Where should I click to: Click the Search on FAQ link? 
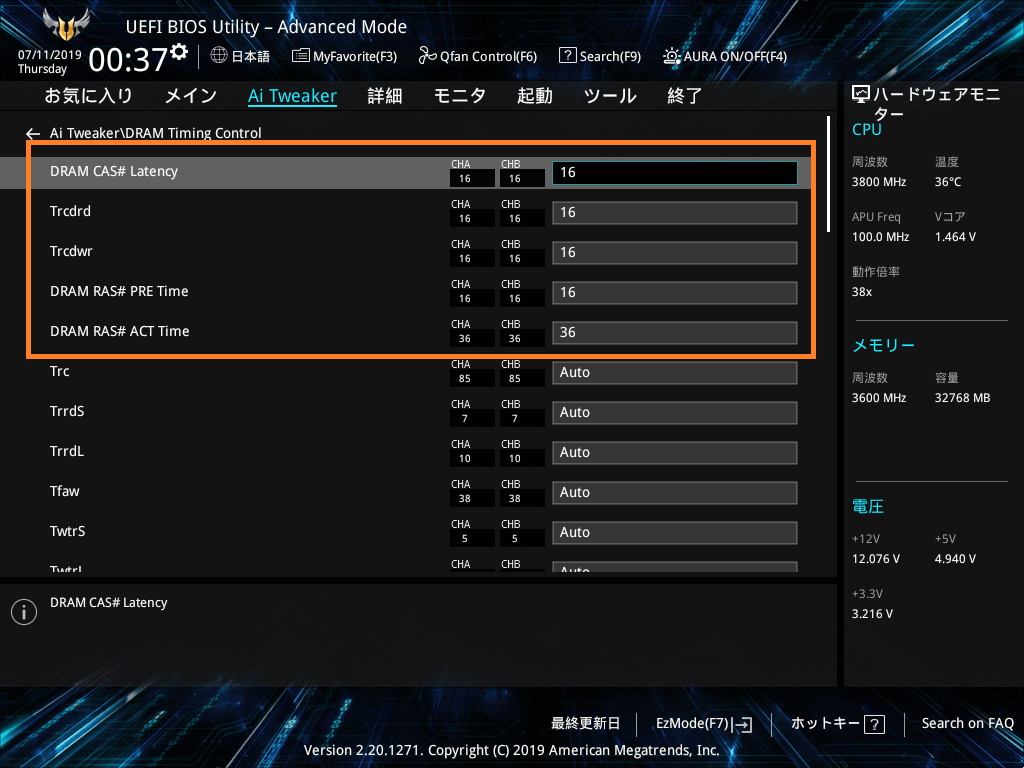[967, 723]
